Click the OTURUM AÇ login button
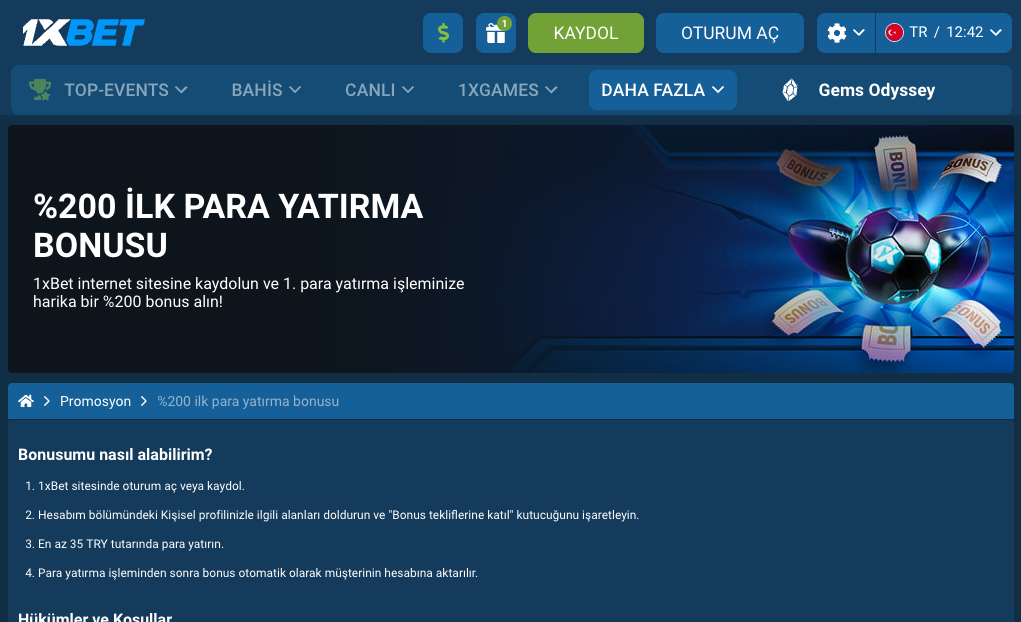 729,33
